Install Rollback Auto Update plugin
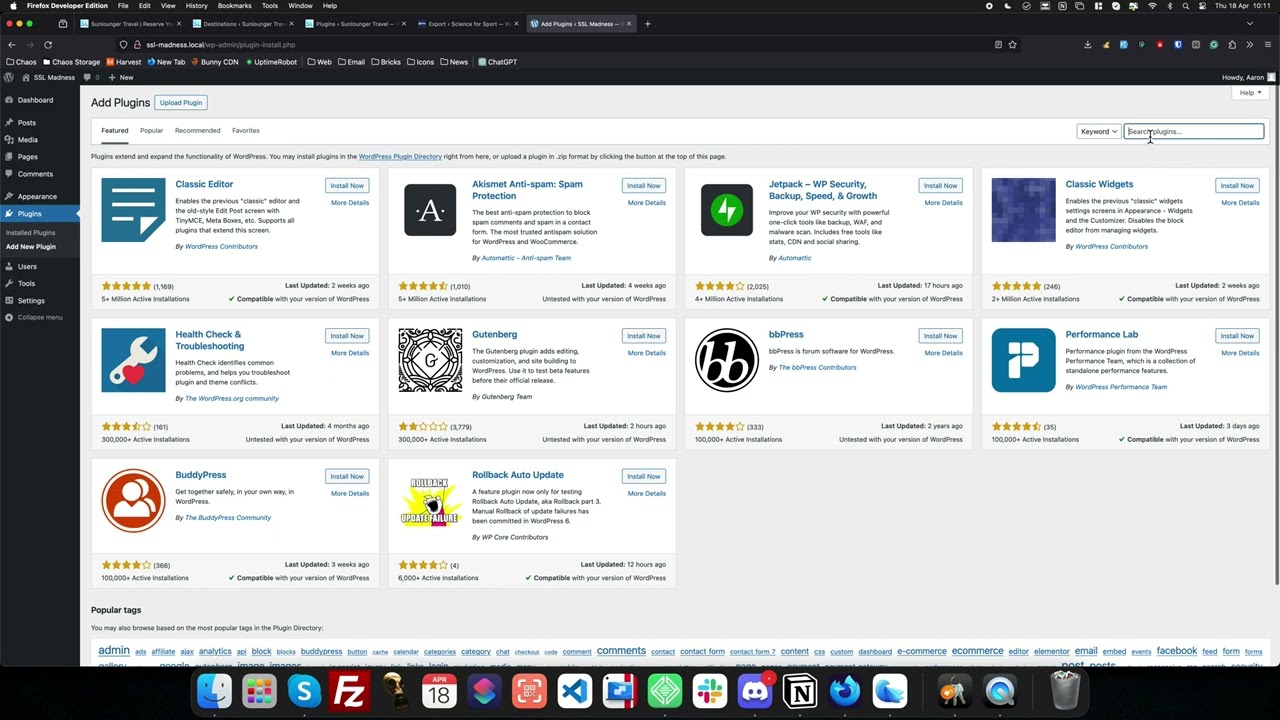Image resolution: width=1280 pixels, height=720 pixels. pyautogui.click(x=644, y=476)
